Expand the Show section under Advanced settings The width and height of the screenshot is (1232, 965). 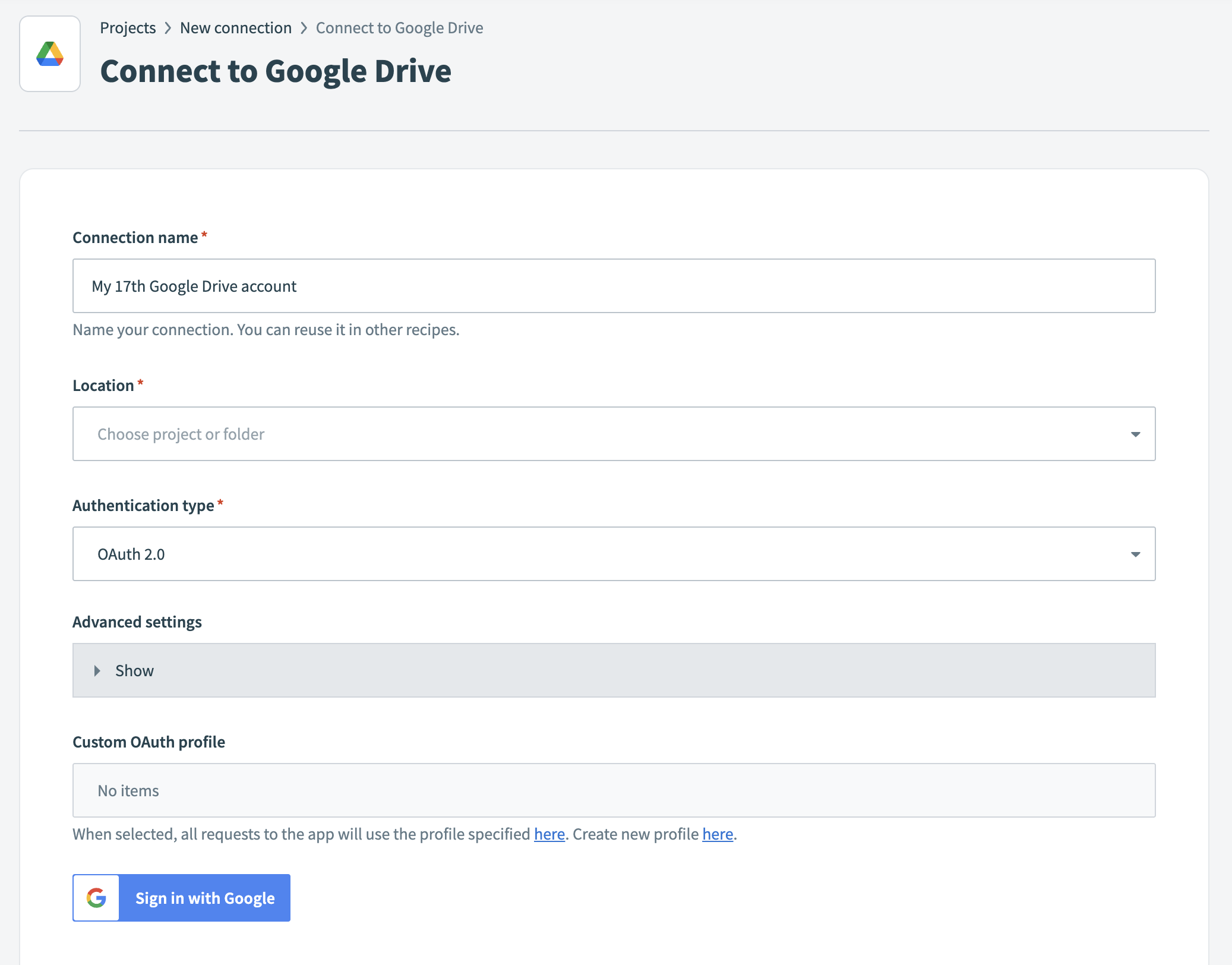134,670
